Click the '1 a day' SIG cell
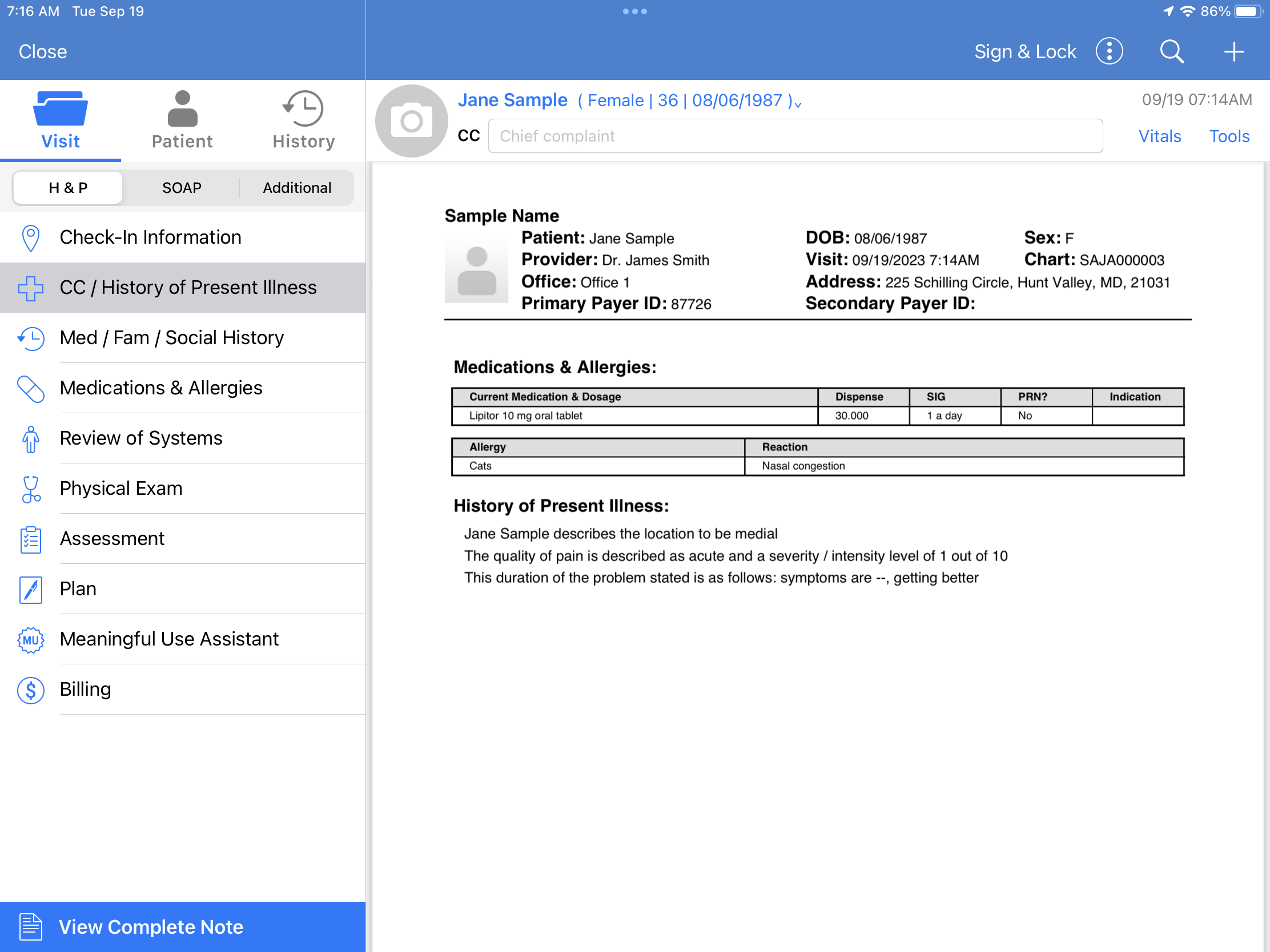 [955, 416]
